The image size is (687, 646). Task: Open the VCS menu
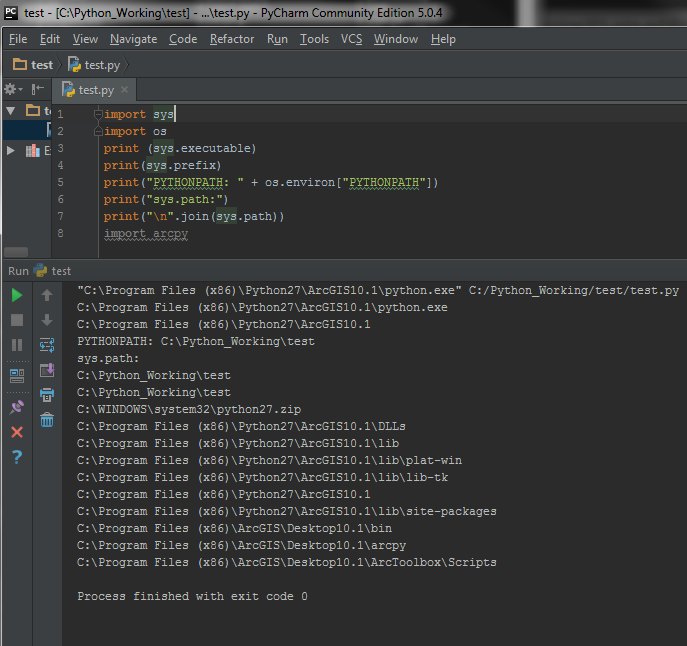point(351,39)
